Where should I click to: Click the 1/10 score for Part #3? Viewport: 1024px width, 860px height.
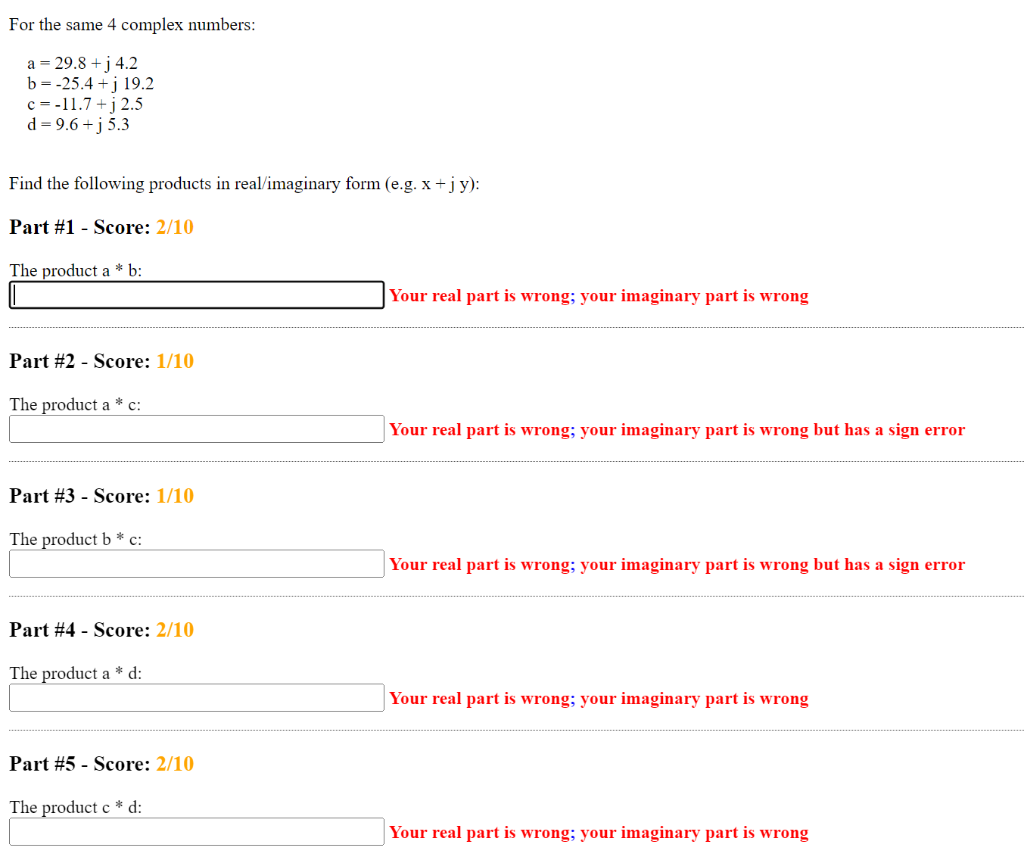coord(174,495)
